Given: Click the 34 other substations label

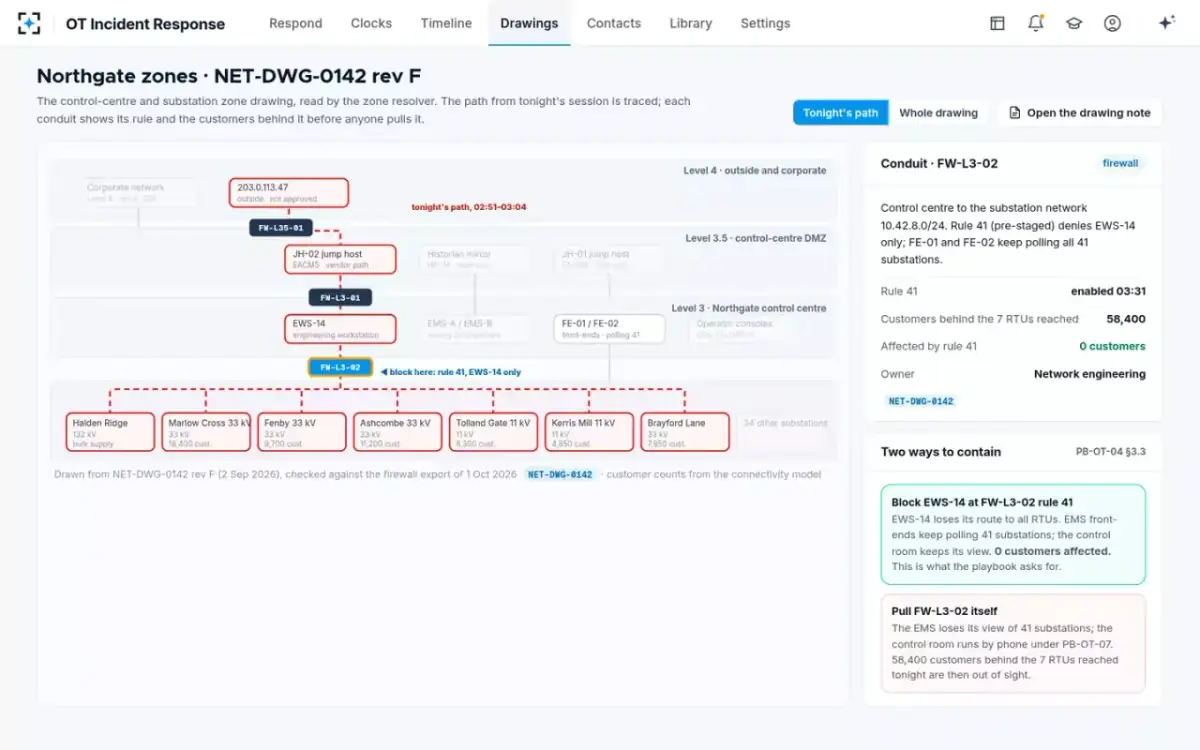Looking at the screenshot, I should 785,423.
